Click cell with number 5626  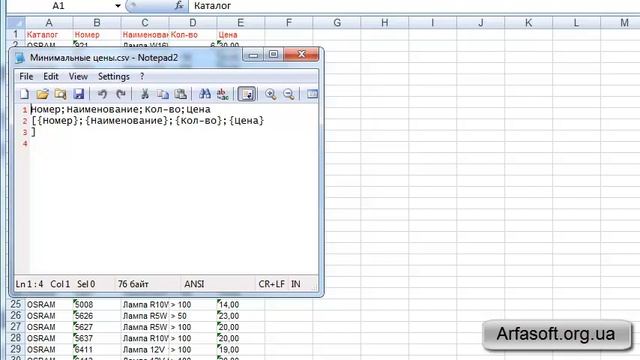tap(97, 316)
